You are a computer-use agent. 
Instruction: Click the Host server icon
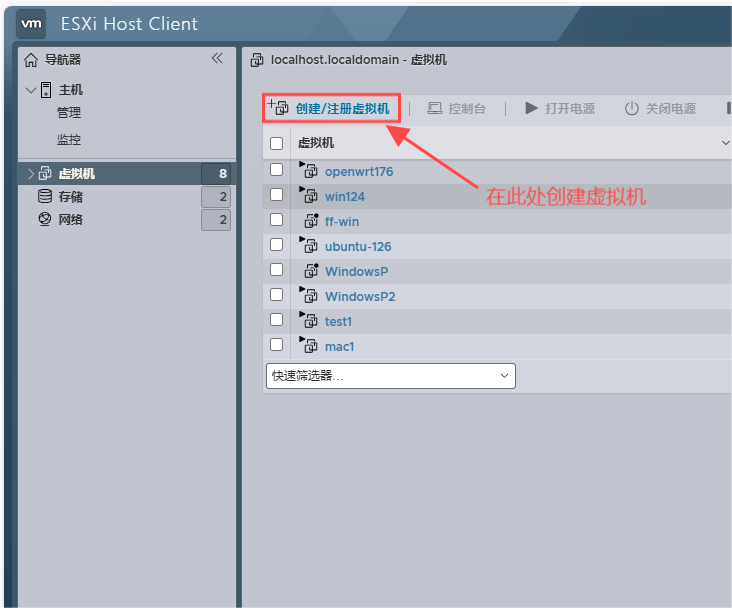pos(46,90)
